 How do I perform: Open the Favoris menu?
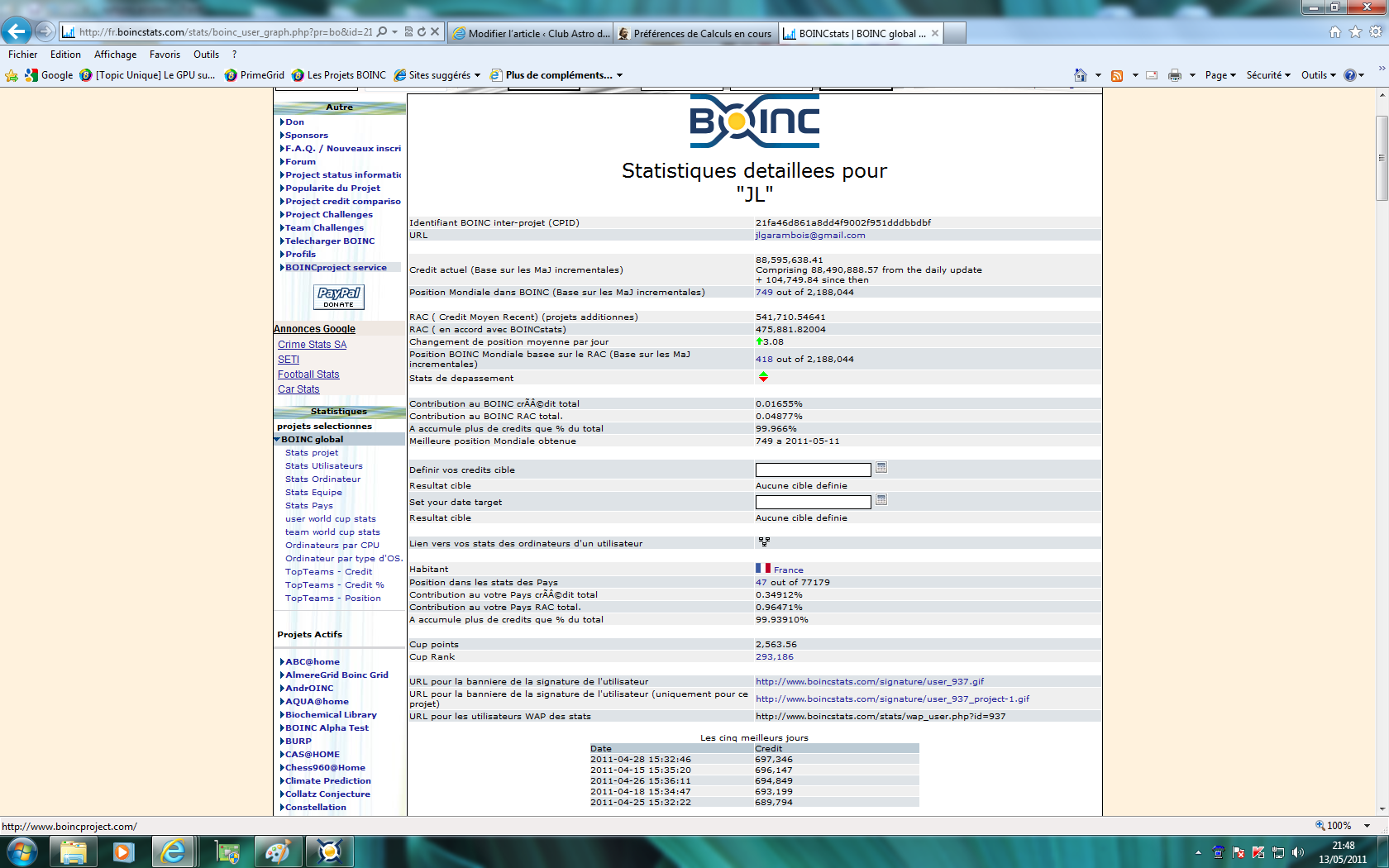point(165,55)
